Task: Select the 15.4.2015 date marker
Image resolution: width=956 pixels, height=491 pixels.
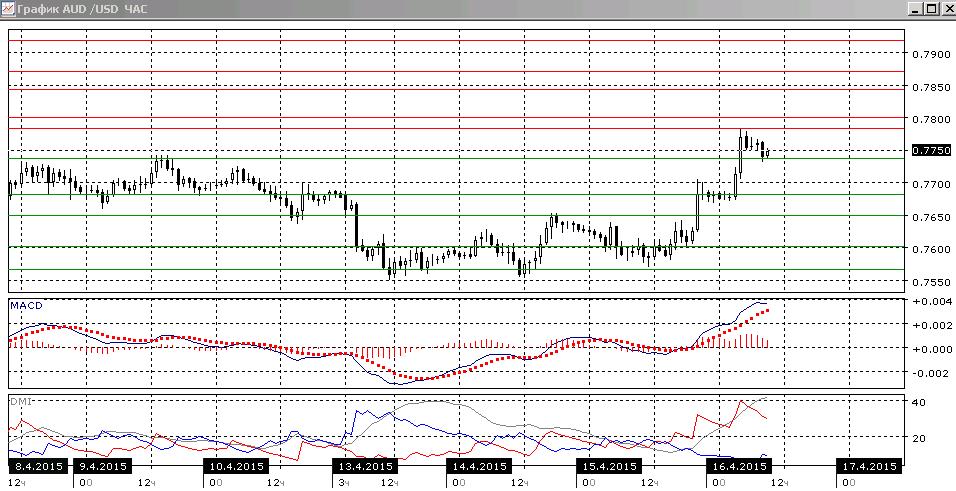Action: click(x=608, y=466)
